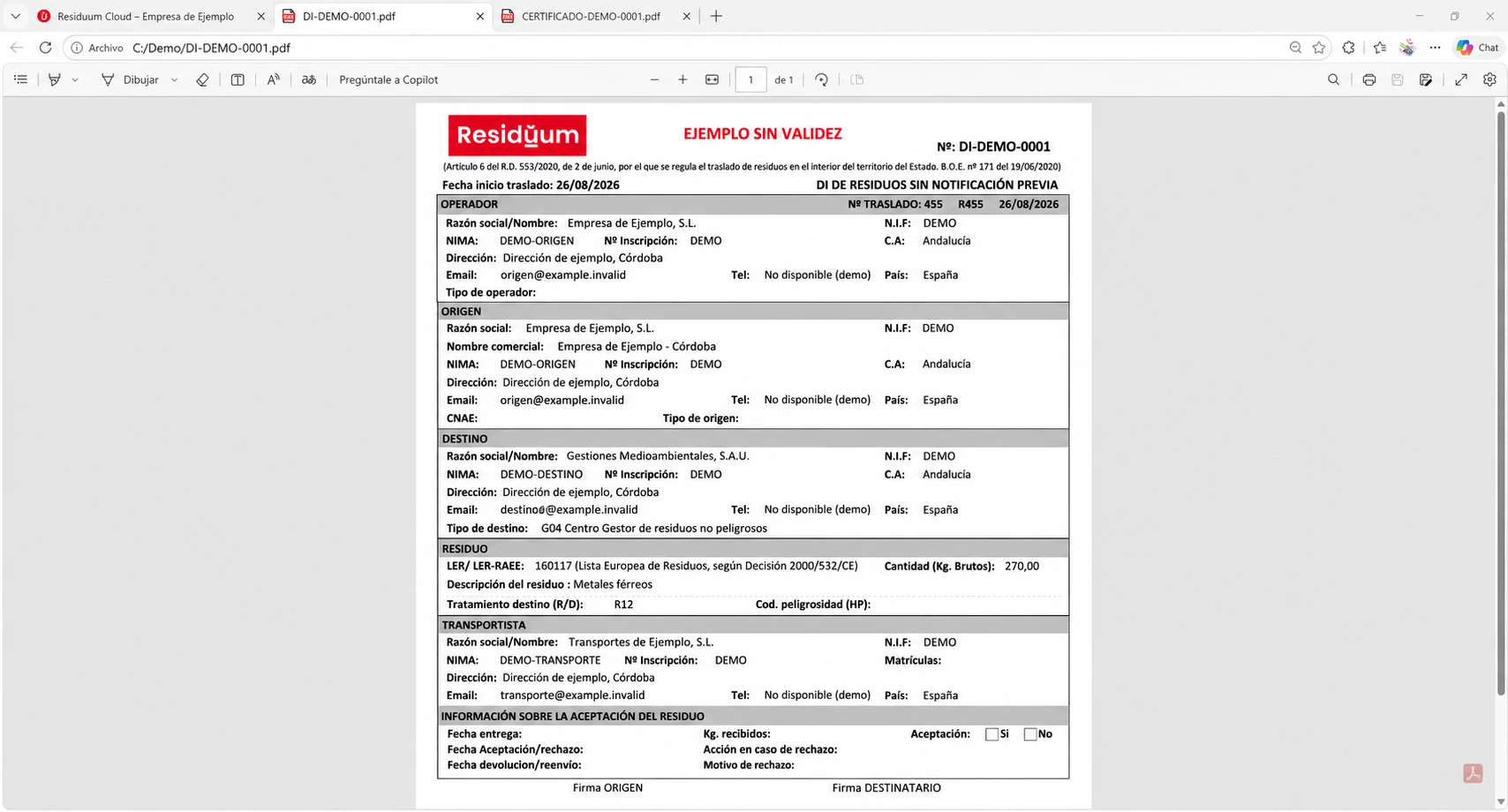Enter full screen with expand icon
Image resolution: width=1508 pixels, height=812 pixels.
point(1461,79)
